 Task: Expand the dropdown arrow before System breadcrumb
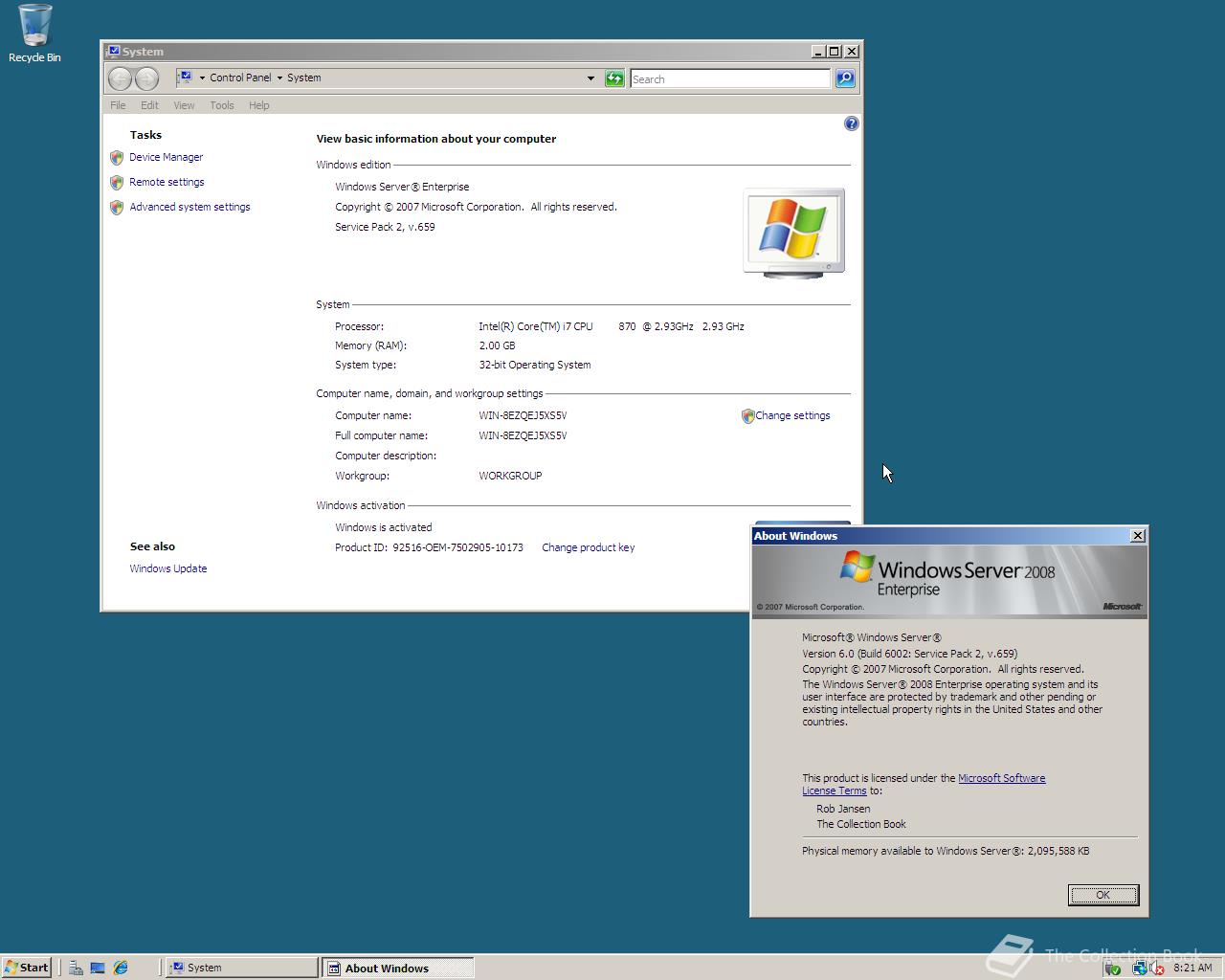[279, 78]
